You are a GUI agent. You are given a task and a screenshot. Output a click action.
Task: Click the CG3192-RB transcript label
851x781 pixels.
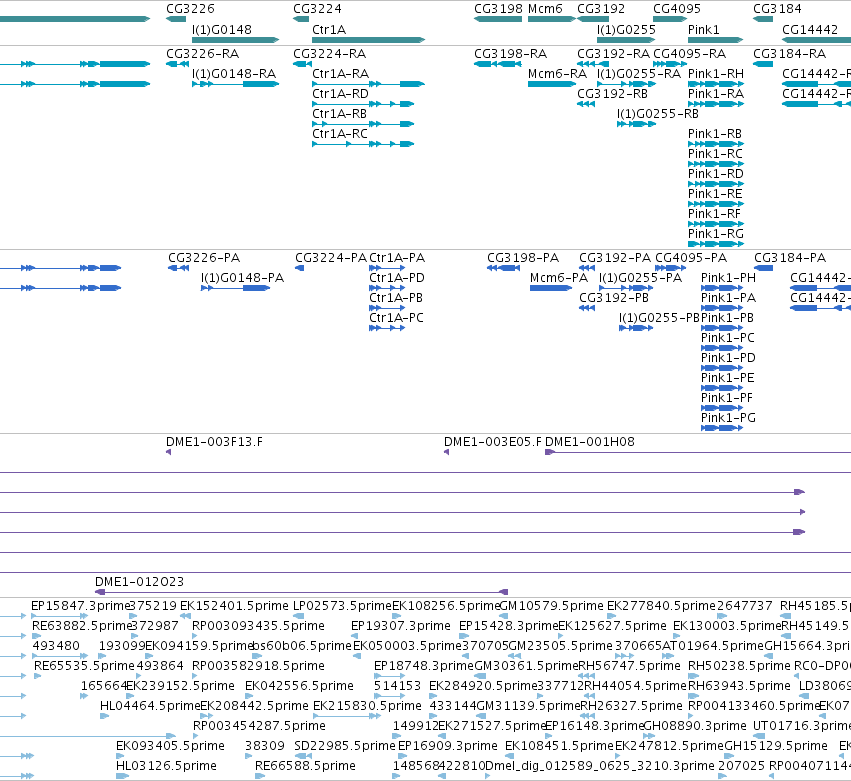(612, 93)
